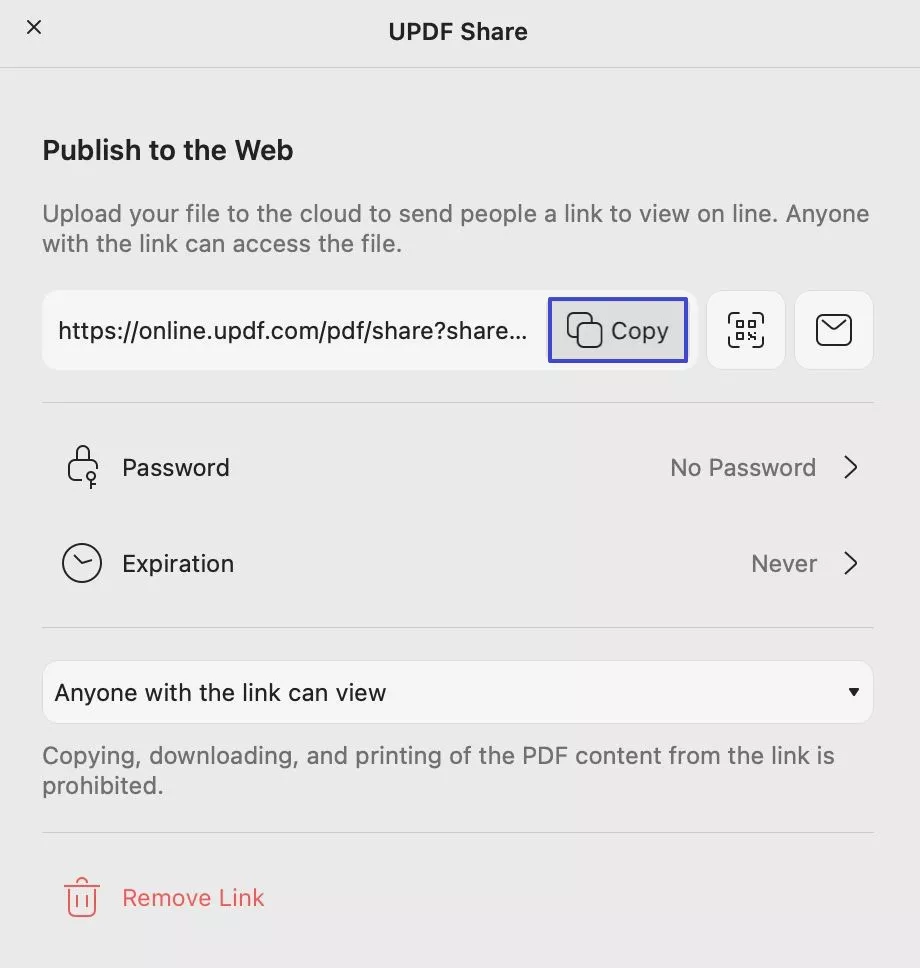Click the copy pages icon inside Copy button
920x968 pixels.
[587, 330]
